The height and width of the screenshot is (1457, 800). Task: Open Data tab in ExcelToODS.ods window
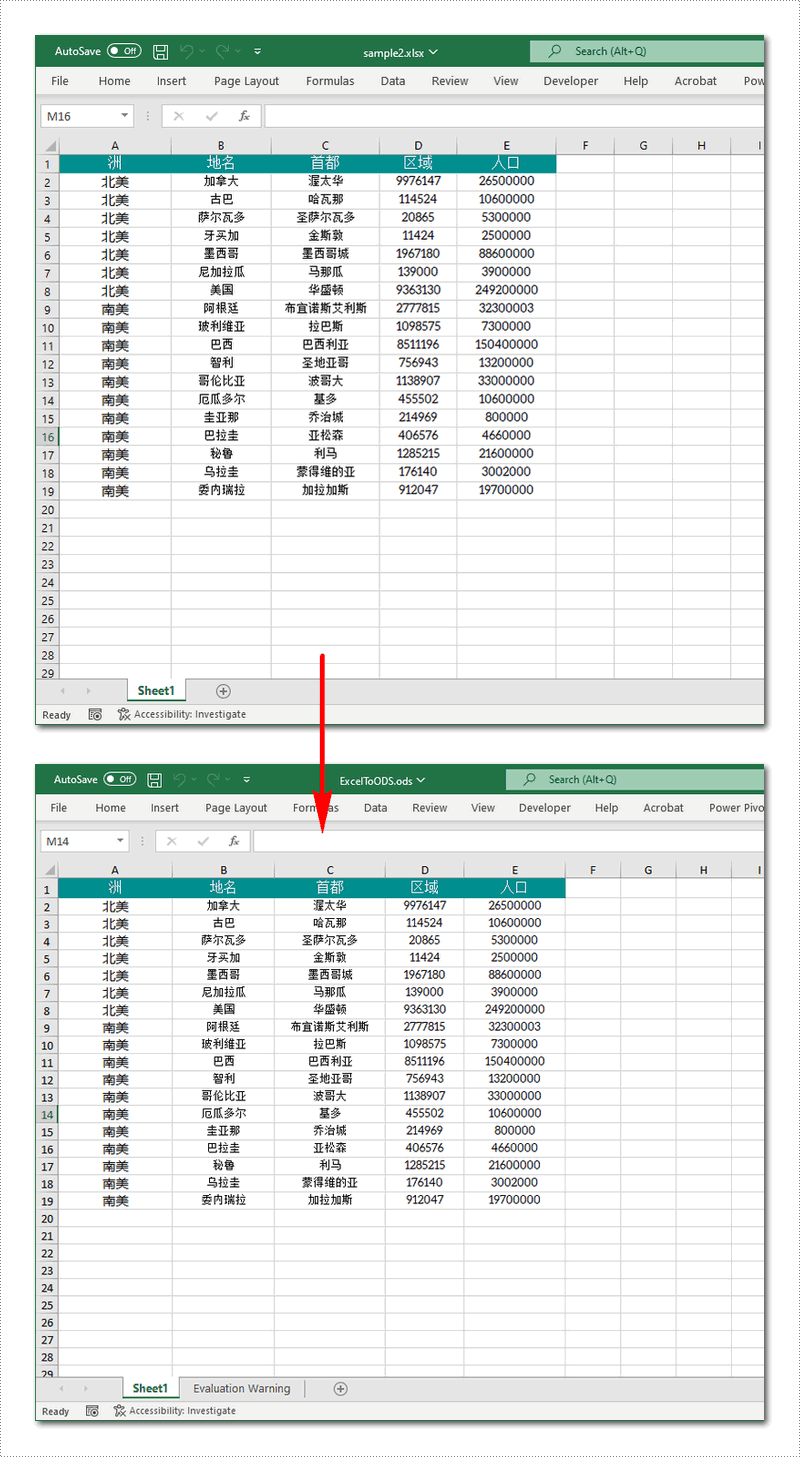(x=375, y=808)
